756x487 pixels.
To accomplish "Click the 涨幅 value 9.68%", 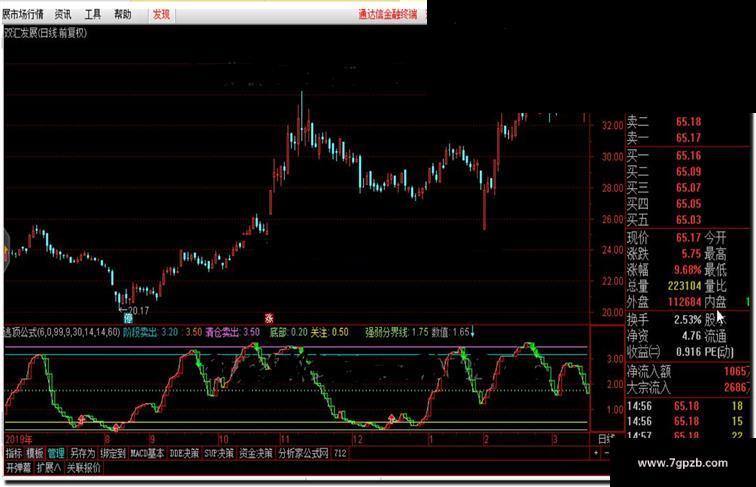I will pos(688,269).
